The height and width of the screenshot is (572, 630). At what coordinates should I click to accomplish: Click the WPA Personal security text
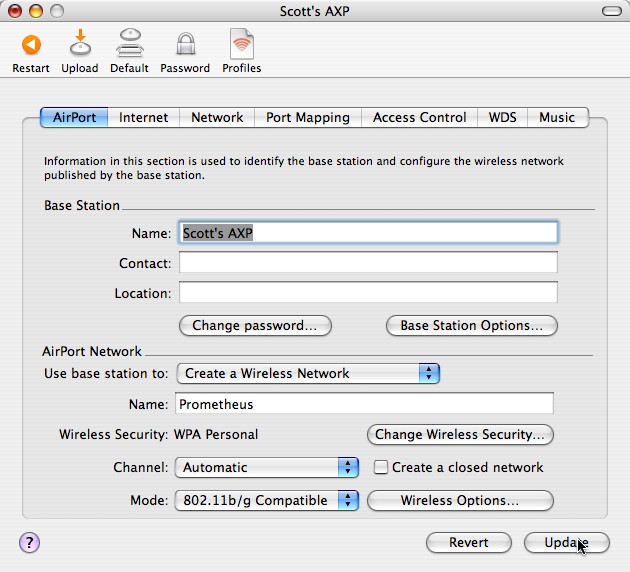(x=216, y=435)
